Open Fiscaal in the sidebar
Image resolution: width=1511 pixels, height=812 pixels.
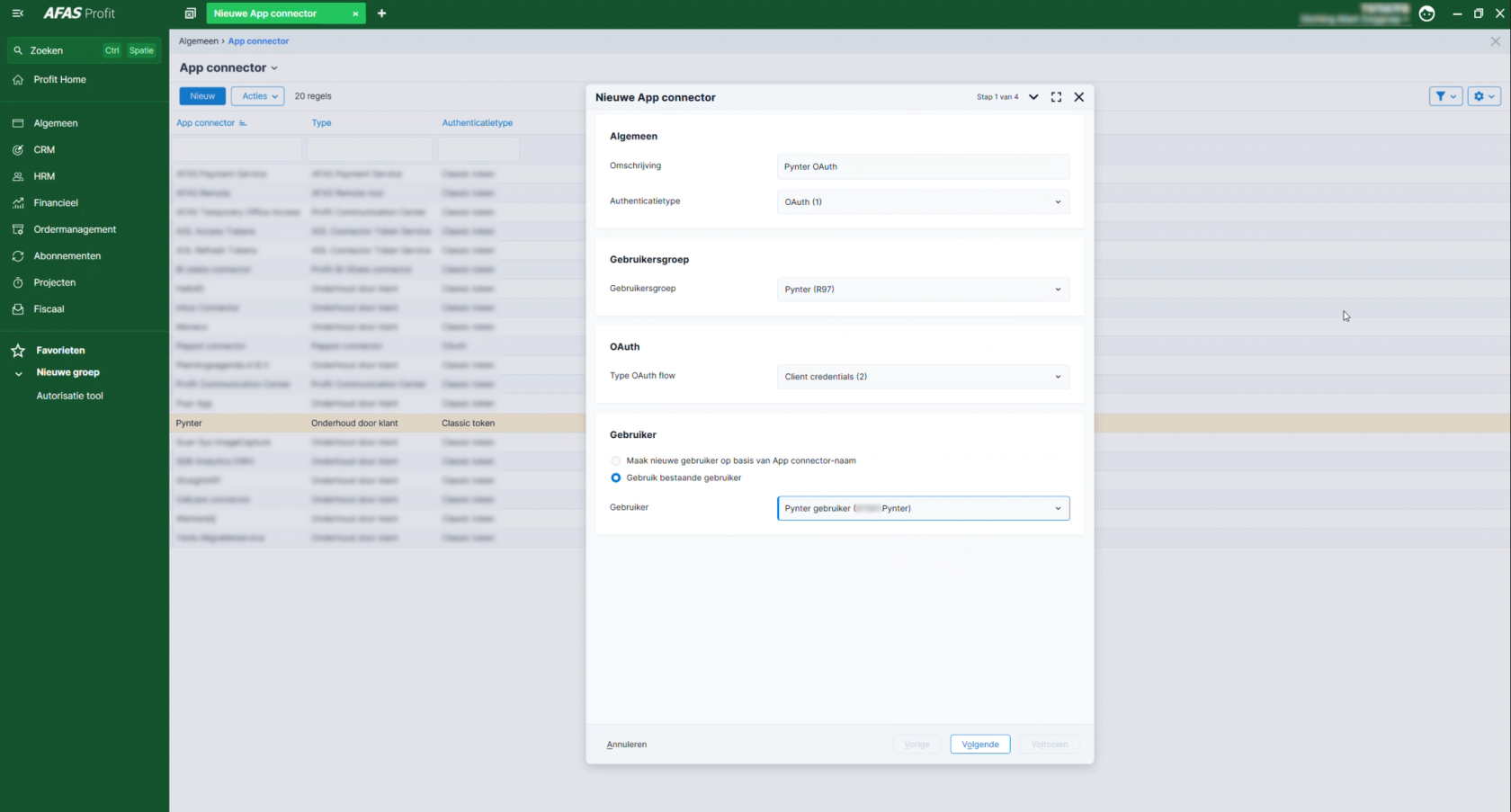(49, 308)
